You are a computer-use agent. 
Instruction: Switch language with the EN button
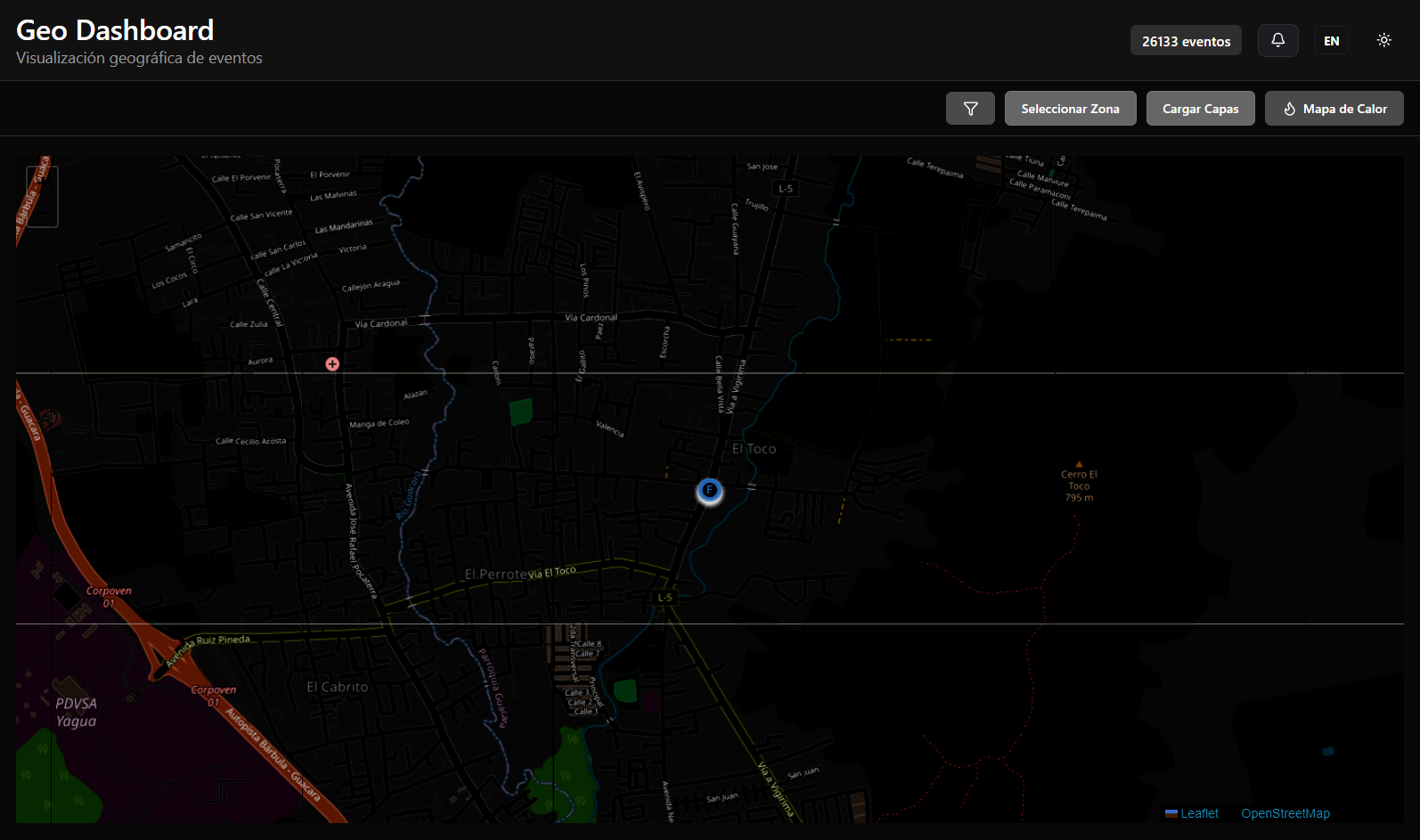(1331, 41)
